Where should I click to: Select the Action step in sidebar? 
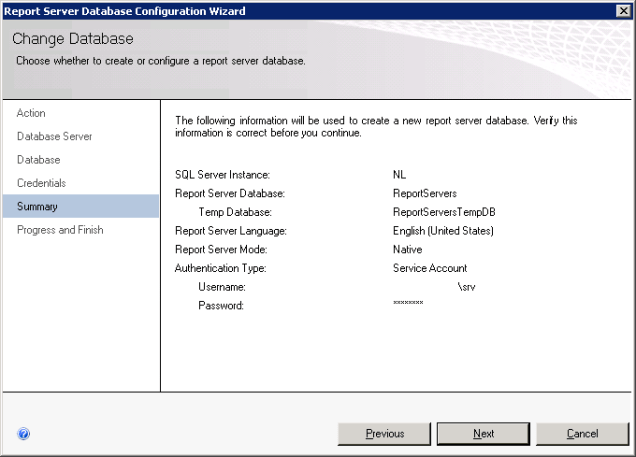pyautogui.click(x=31, y=113)
